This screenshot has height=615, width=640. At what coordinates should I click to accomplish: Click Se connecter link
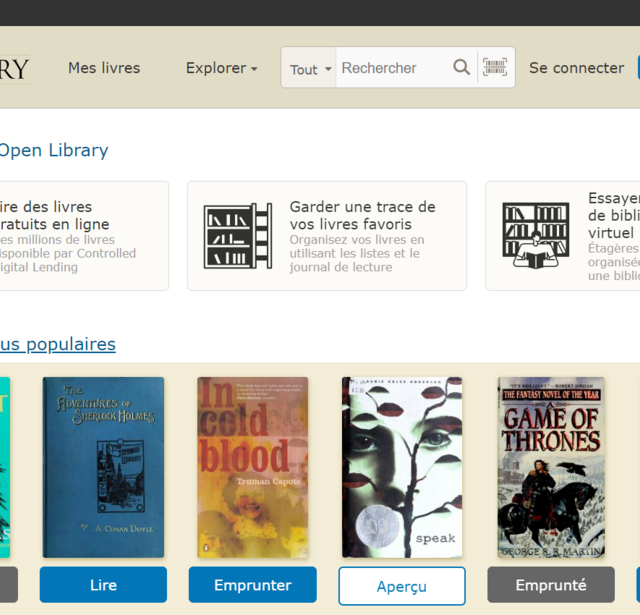[576, 68]
